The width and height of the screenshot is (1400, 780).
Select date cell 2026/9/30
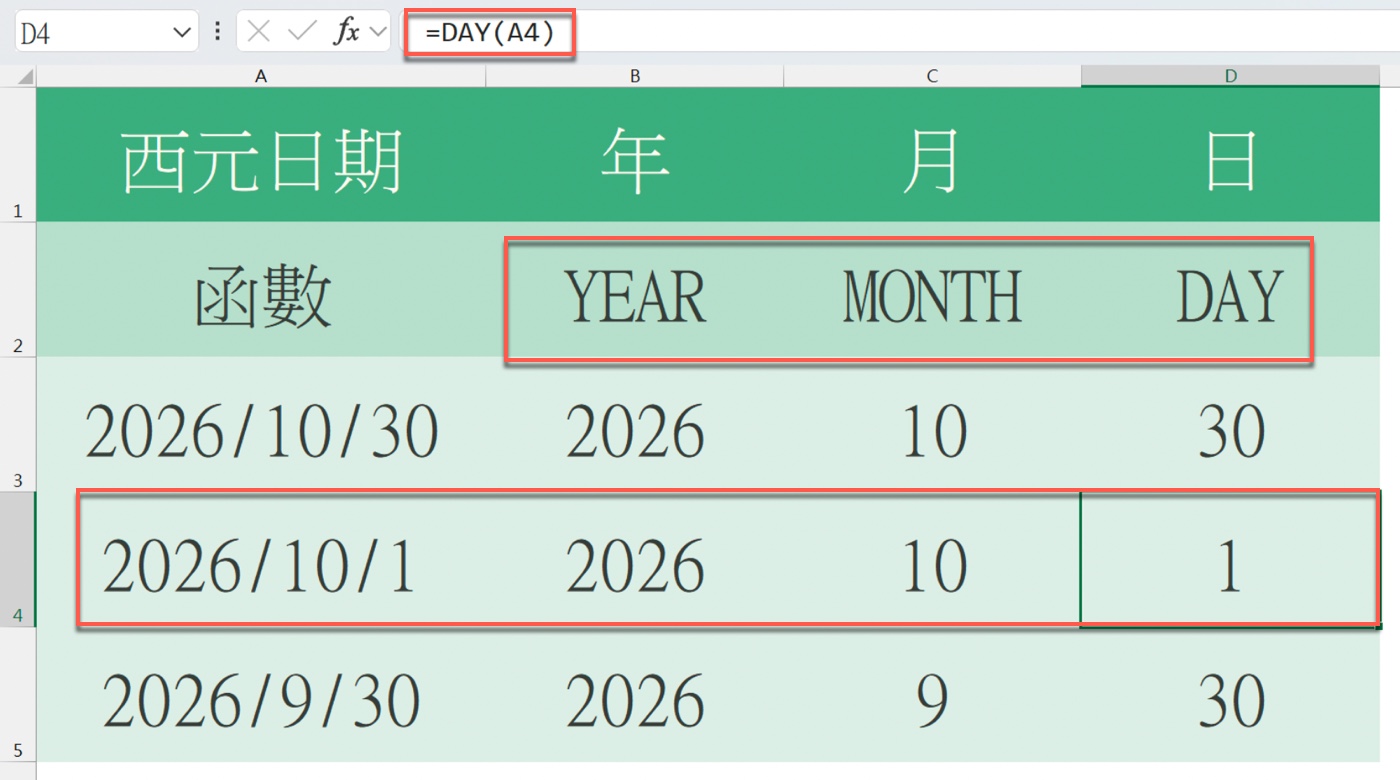261,694
